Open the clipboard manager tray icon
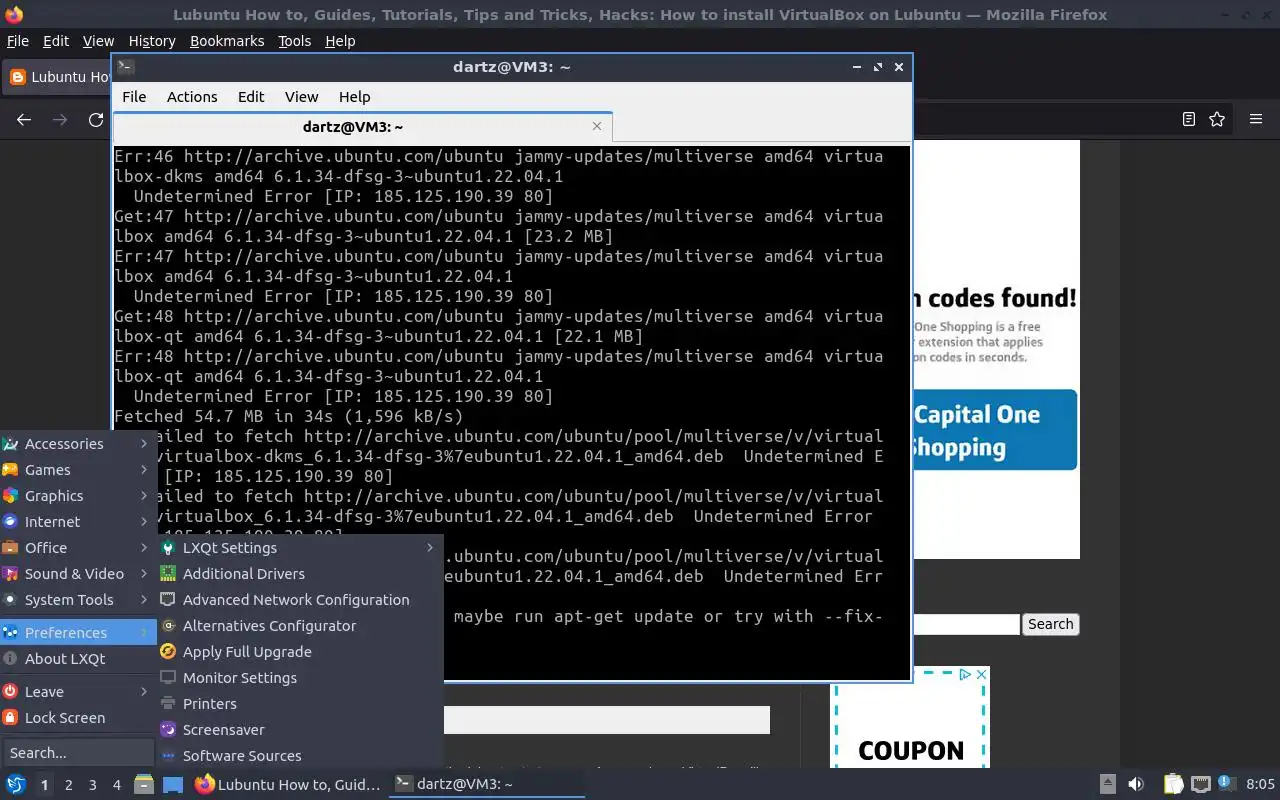 1172,784
